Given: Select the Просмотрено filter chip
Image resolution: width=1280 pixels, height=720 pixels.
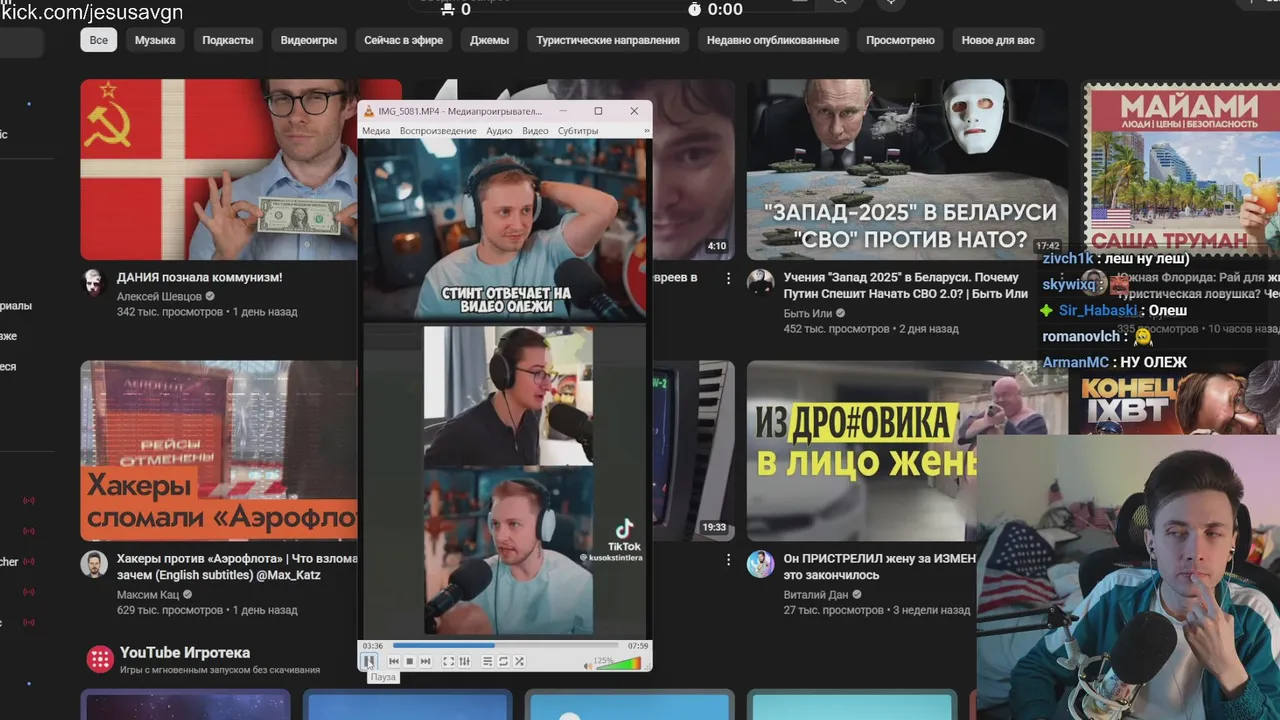Looking at the screenshot, I should coord(900,40).
